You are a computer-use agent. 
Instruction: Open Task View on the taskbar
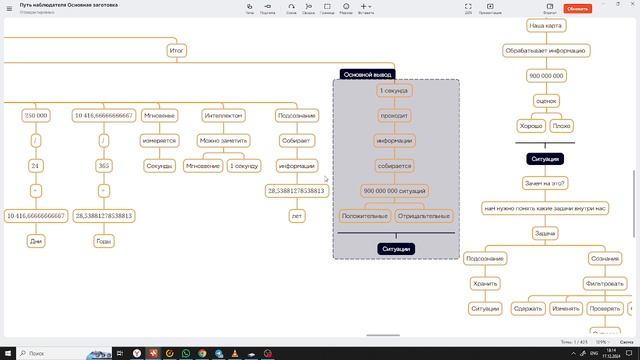pyautogui.click(x=120, y=353)
